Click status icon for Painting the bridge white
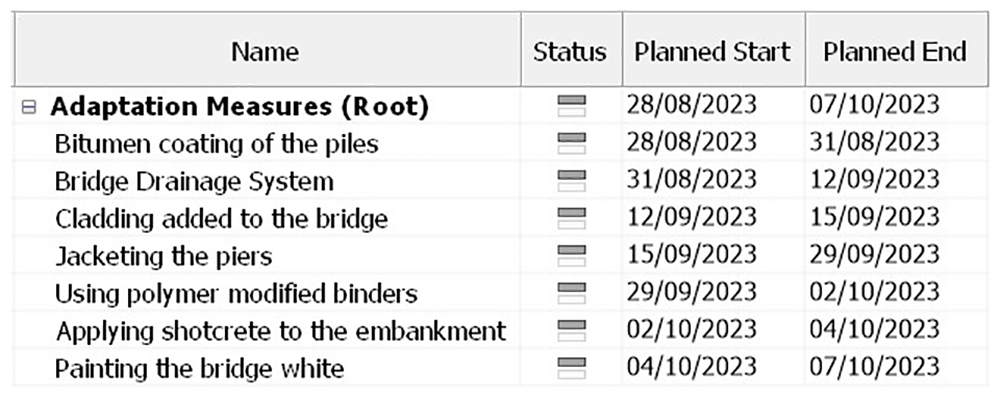The image size is (1000, 398). tap(571, 369)
